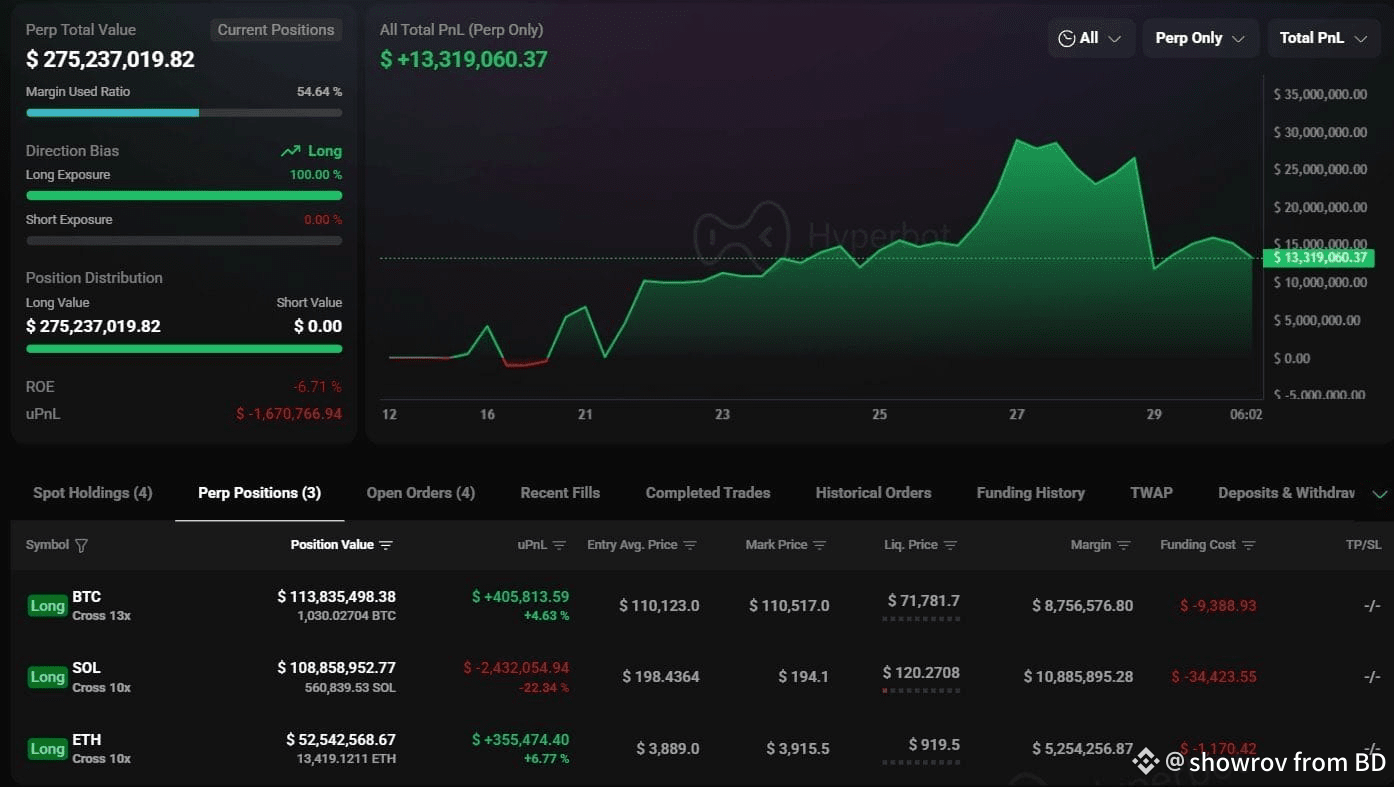Image resolution: width=1394 pixels, height=787 pixels.
Task: Select the SOL symbol name
Action: pyautogui.click(x=86, y=668)
